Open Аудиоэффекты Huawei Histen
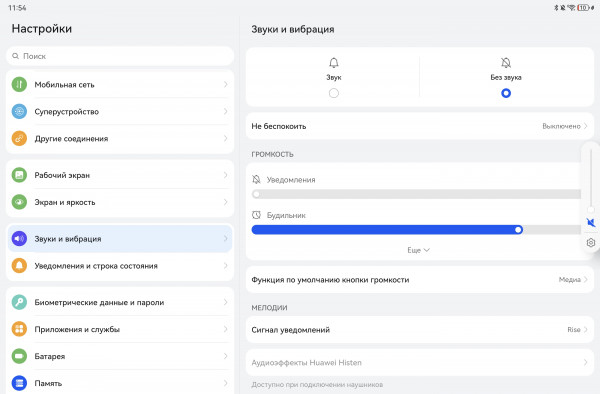Viewport: 600px width, 394px height. point(420,362)
